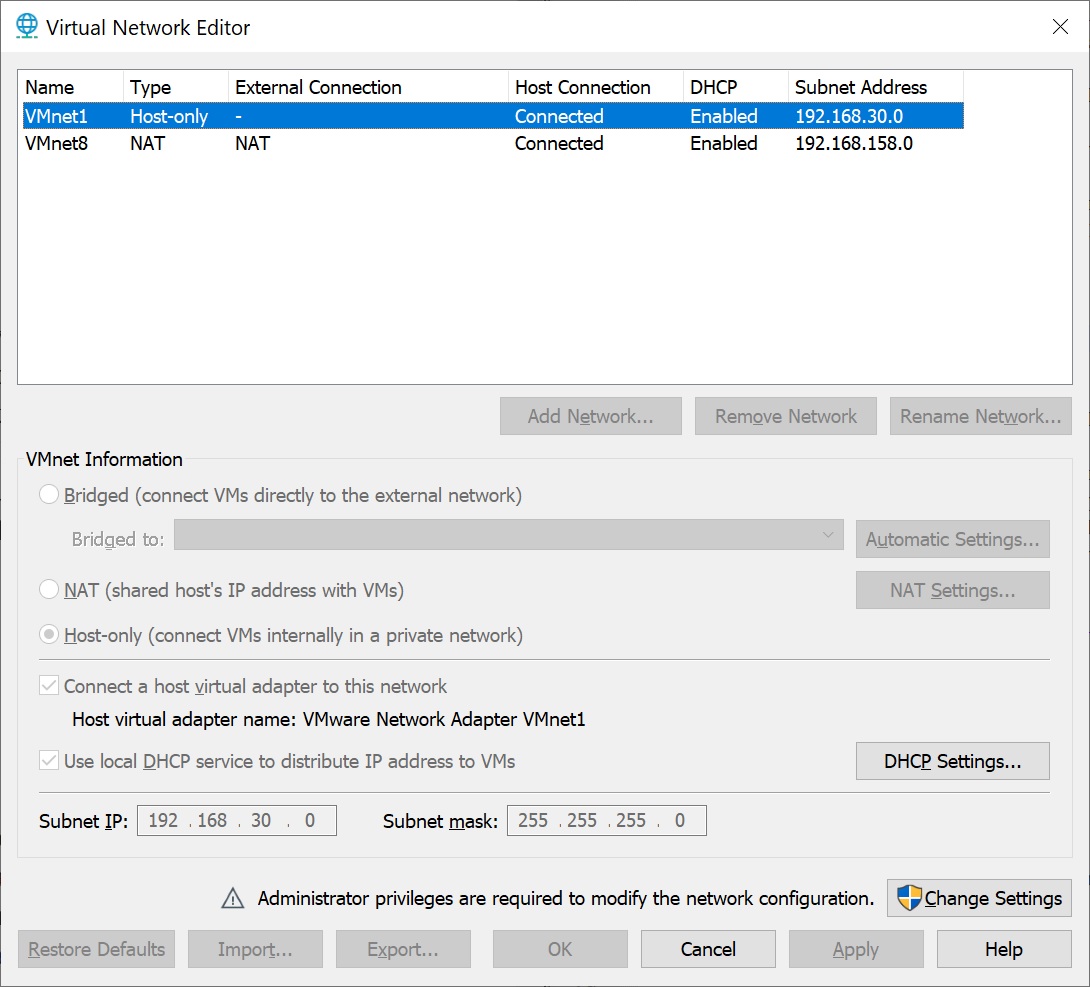
Task: Select the Bridged radio button
Action: coord(49,495)
